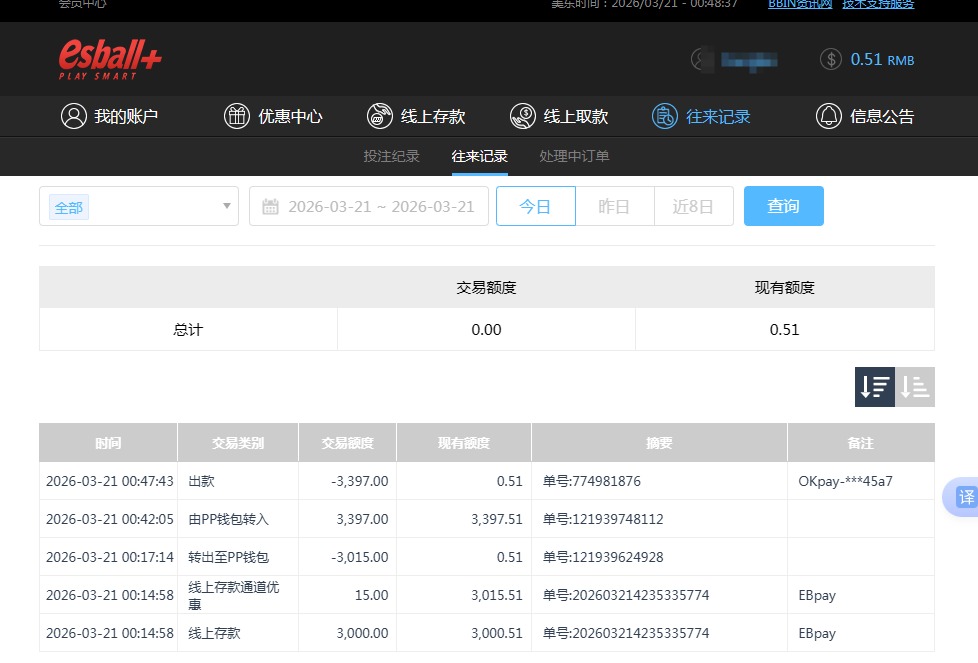The image size is (978, 663).
Task: Open the 处理中订单 tab
Action: click(x=575, y=156)
